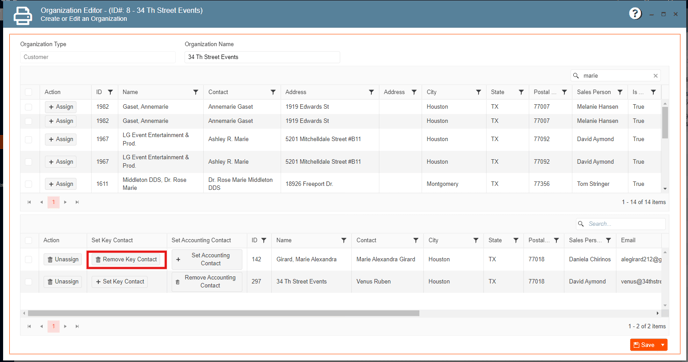Viewport: 688px width, 362px height.
Task: Click the Organization Name input field
Action: pos(262,57)
